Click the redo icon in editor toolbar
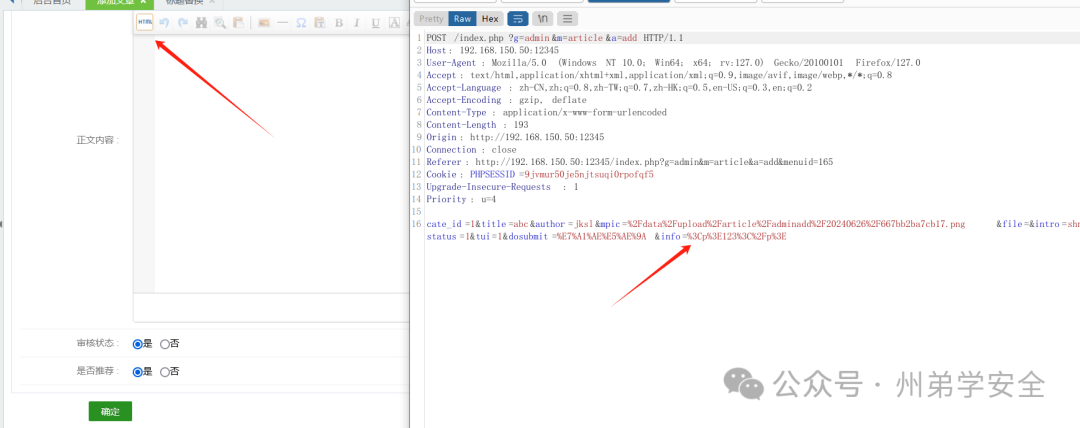This screenshot has height=428, width=1080. [x=183, y=23]
